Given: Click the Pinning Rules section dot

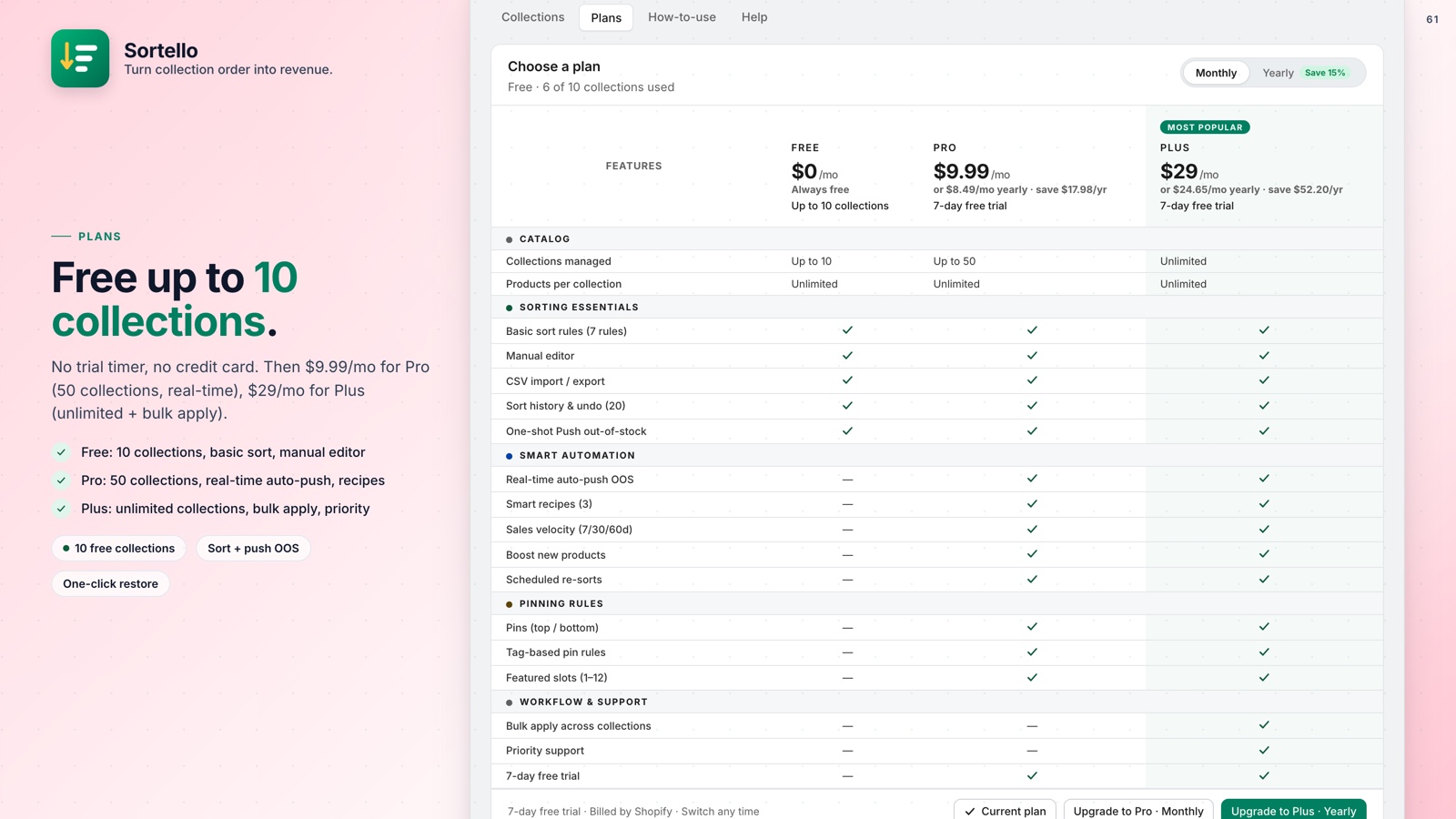Looking at the screenshot, I should [509, 604].
